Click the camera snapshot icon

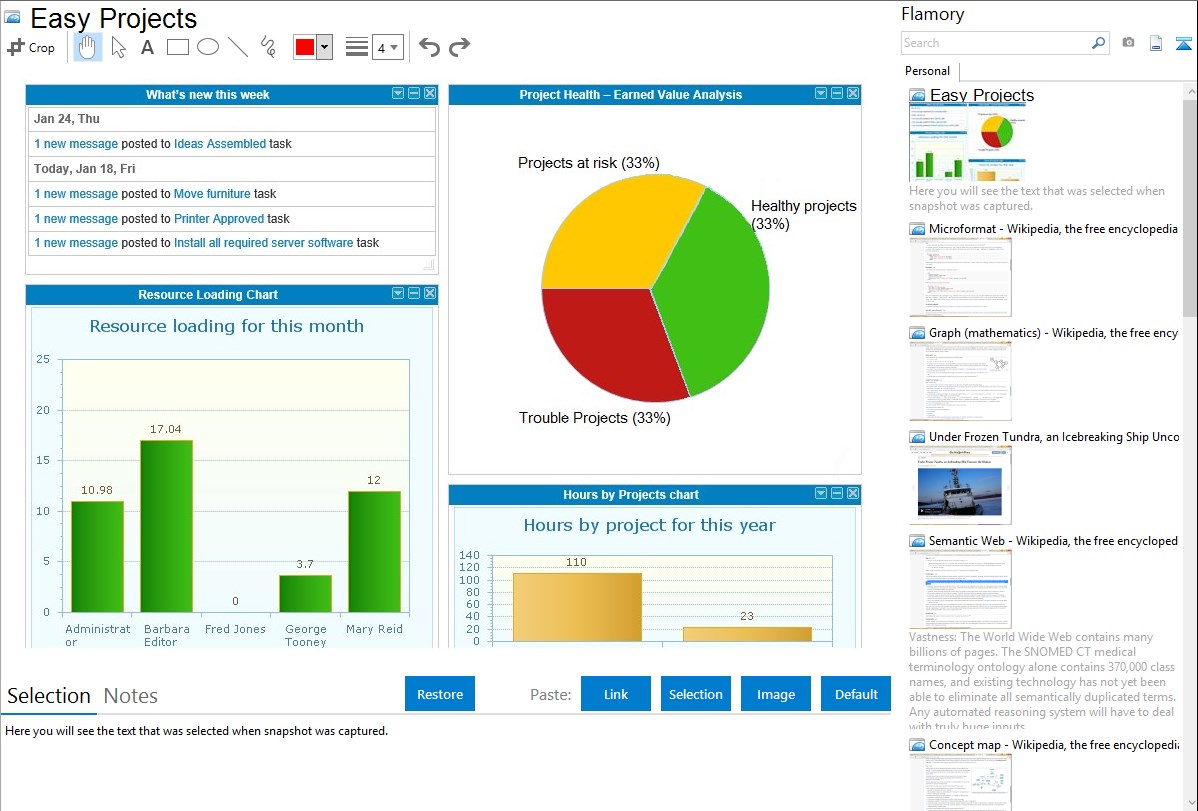coord(1128,43)
